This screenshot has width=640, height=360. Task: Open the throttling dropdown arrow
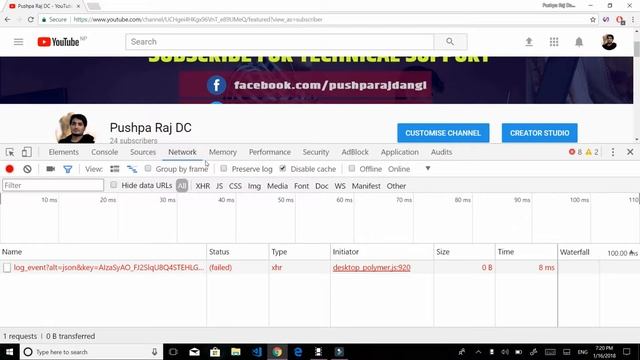428,168
